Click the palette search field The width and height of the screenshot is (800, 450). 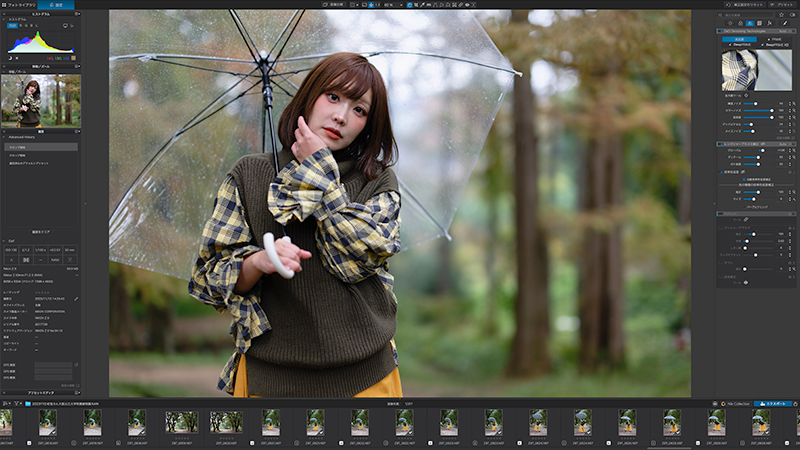tap(745, 15)
